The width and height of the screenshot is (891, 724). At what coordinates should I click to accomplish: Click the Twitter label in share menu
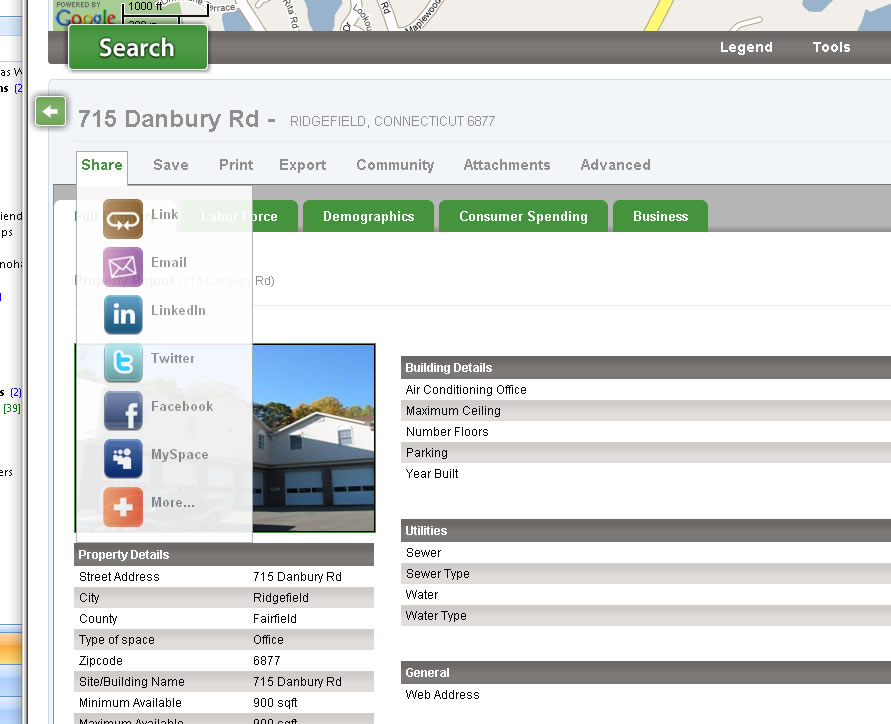click(173, 358)
